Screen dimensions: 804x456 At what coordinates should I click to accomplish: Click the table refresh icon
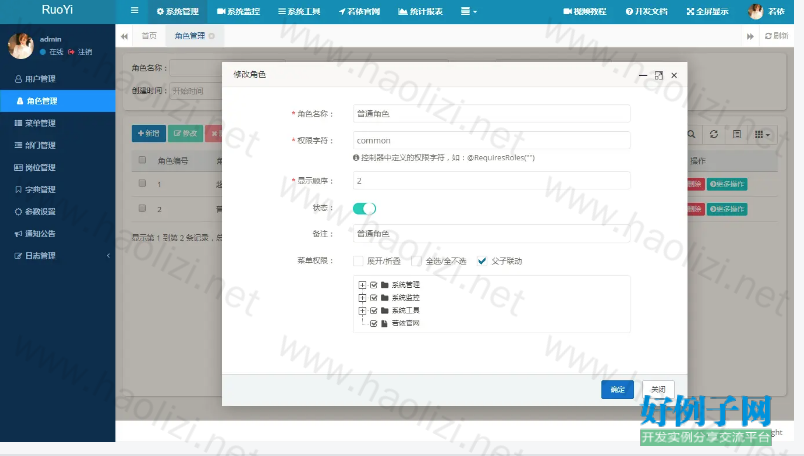713,134
